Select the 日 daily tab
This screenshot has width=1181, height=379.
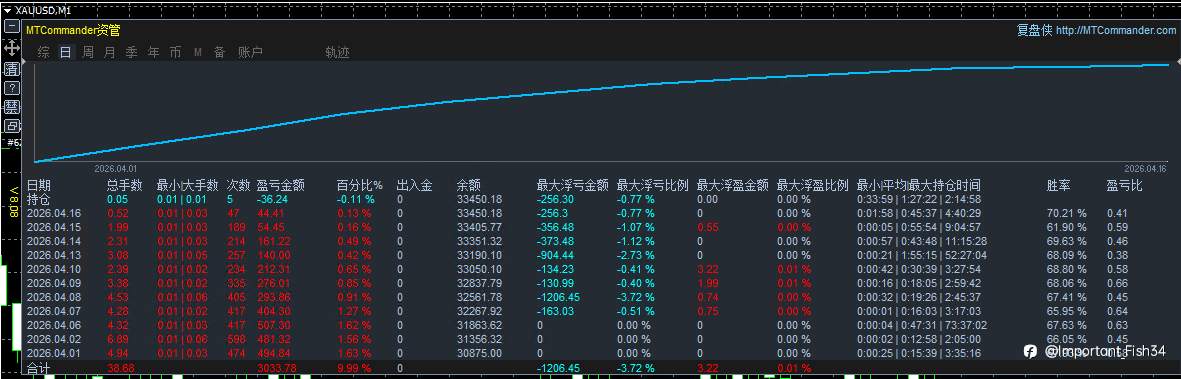click(66, 53)
